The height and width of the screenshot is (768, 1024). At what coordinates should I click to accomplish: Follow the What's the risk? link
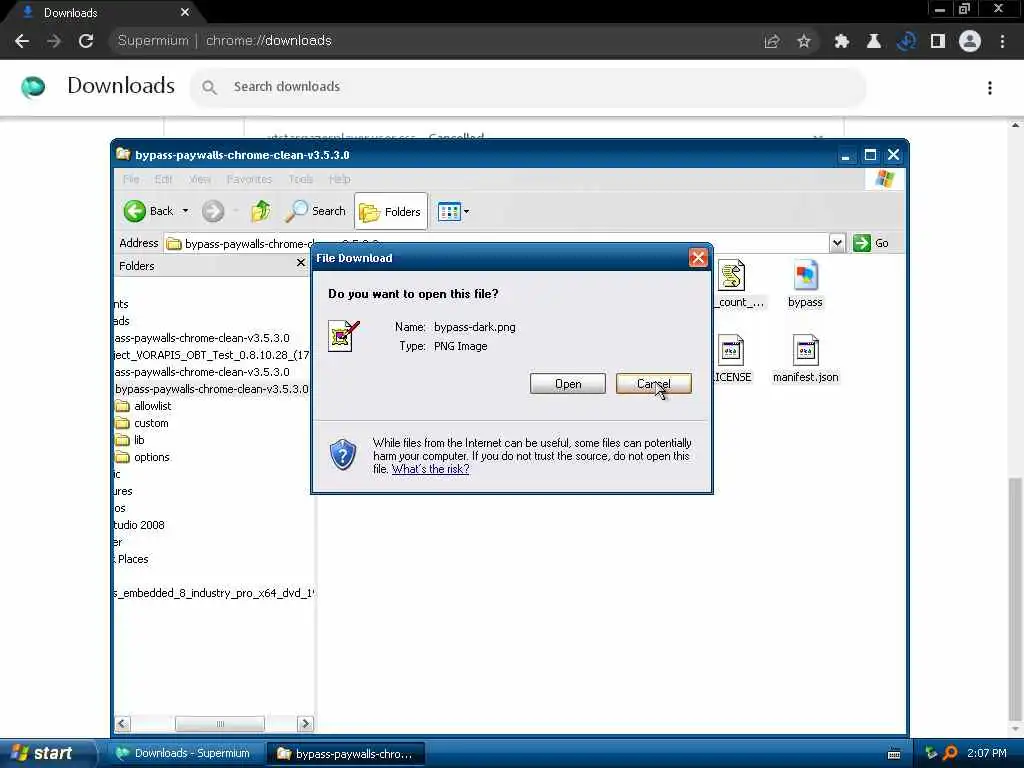(430, 469)
